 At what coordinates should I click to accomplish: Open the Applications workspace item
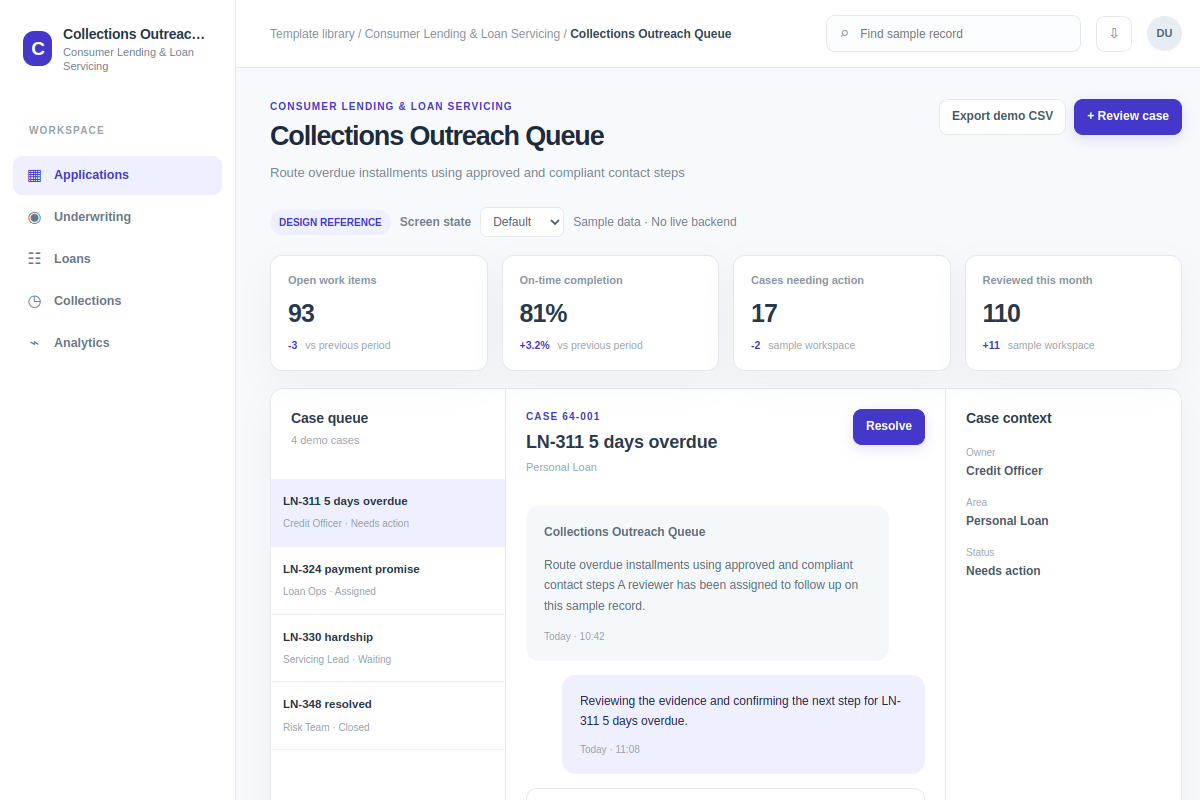click(117, 175)
